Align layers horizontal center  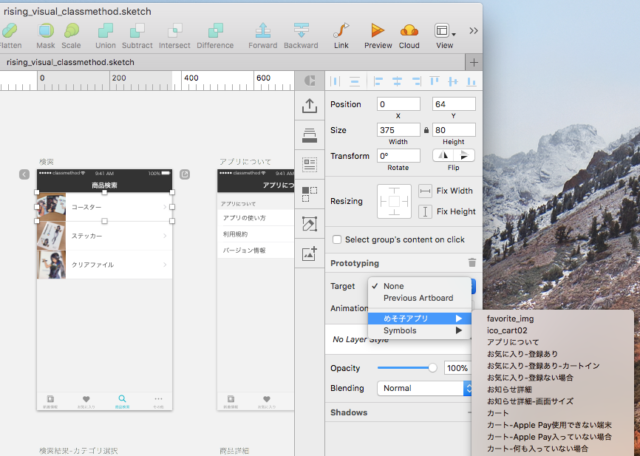point(397,81)
